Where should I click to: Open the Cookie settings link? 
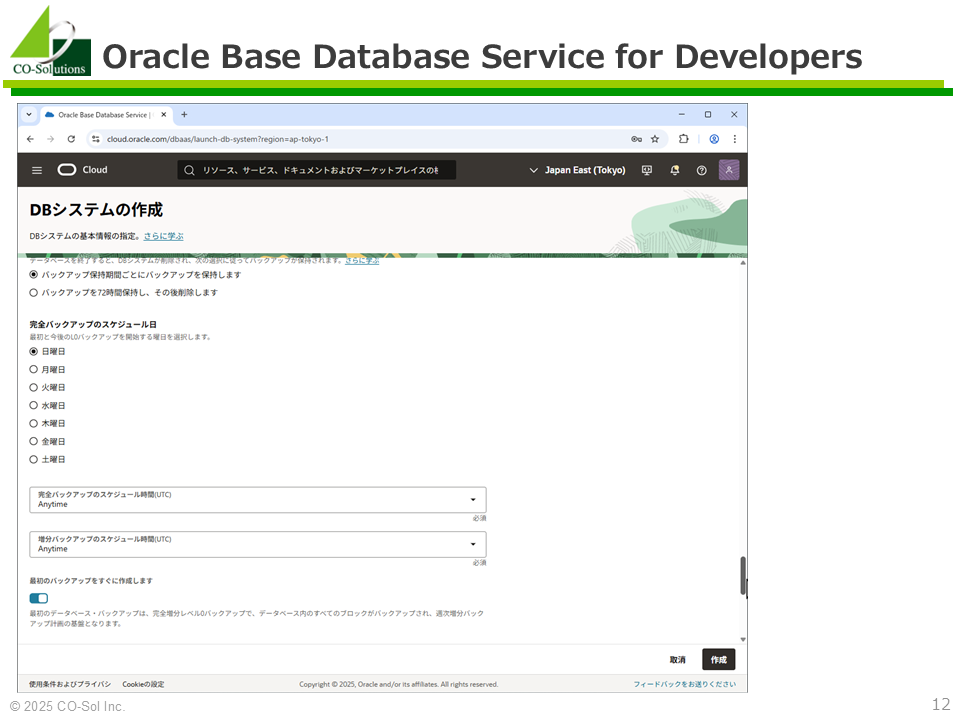[143, 684]
